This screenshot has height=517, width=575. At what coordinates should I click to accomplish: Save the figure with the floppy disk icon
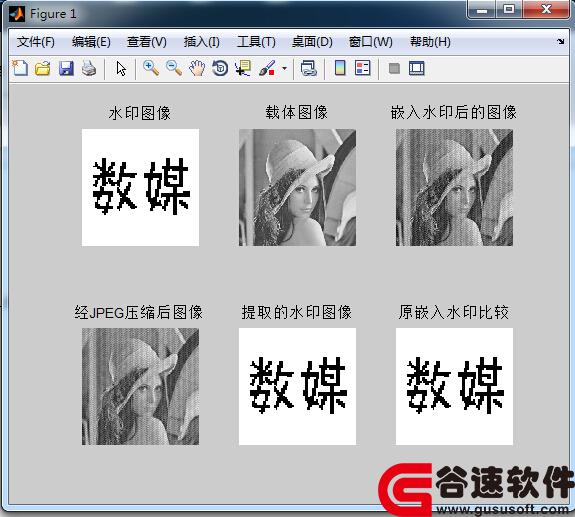coord(66,68)
